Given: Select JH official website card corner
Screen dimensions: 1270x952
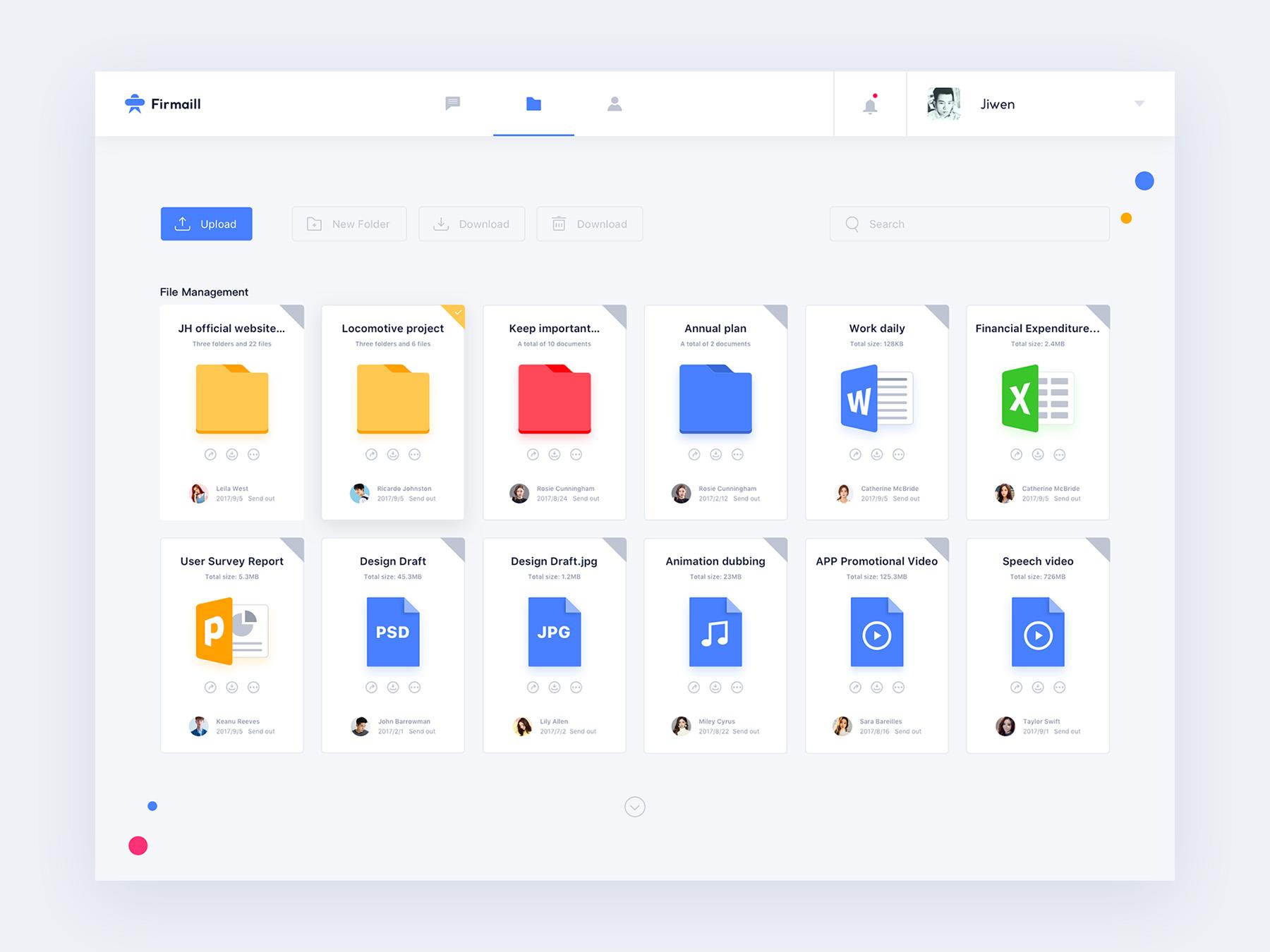Looking at the screenshot, I should pos(296,313).
